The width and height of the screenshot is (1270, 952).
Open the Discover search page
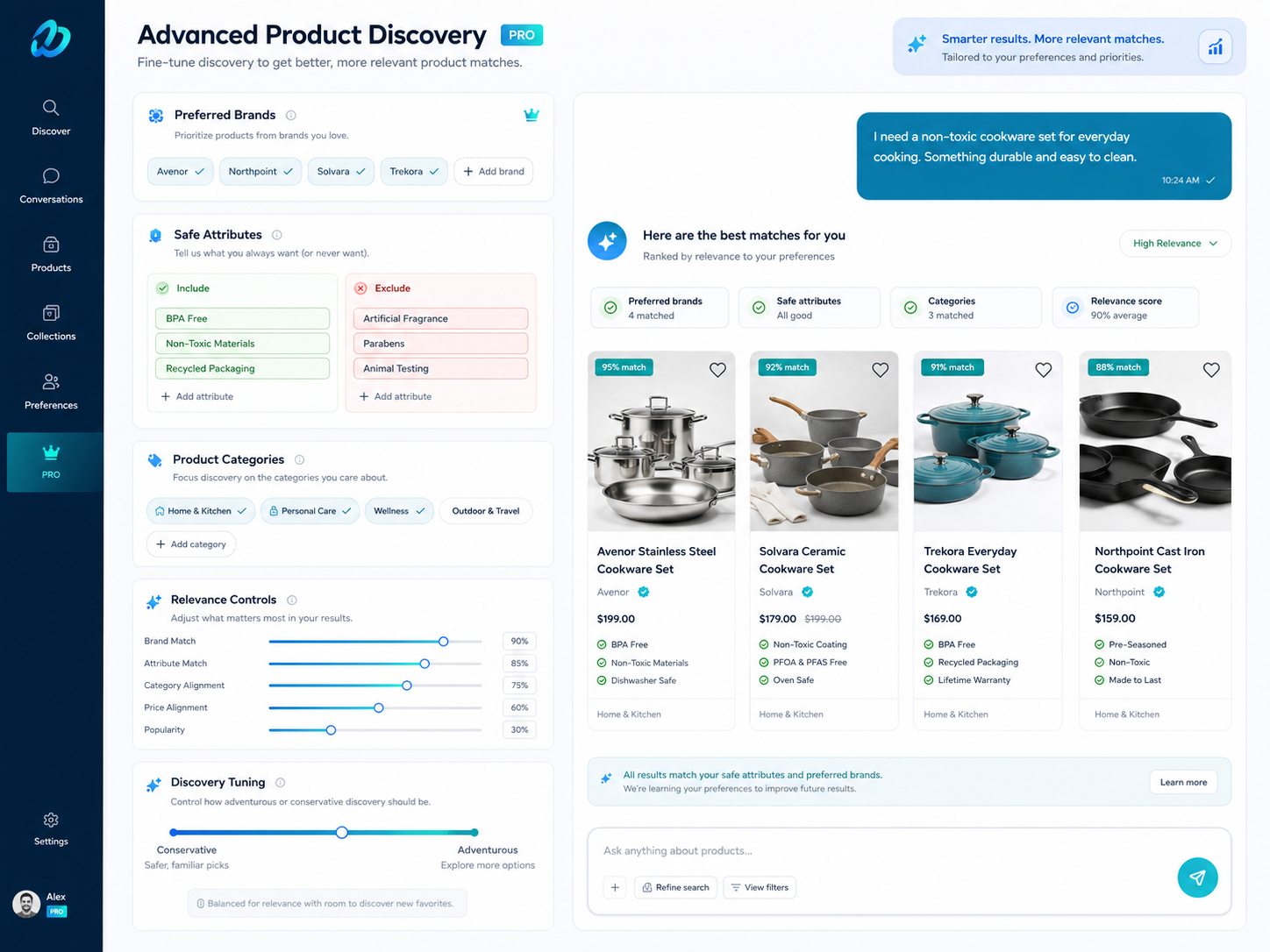(x=51, y=117)
